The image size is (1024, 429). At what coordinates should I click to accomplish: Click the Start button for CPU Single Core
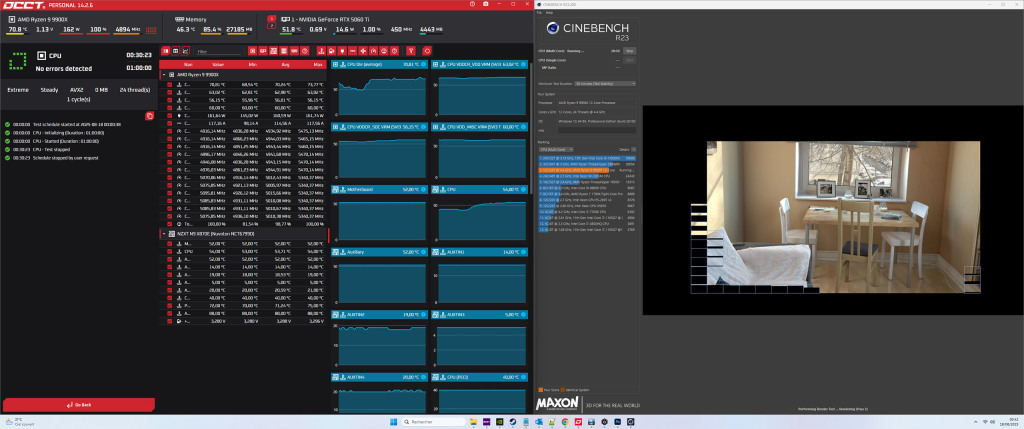pos(629,60)
